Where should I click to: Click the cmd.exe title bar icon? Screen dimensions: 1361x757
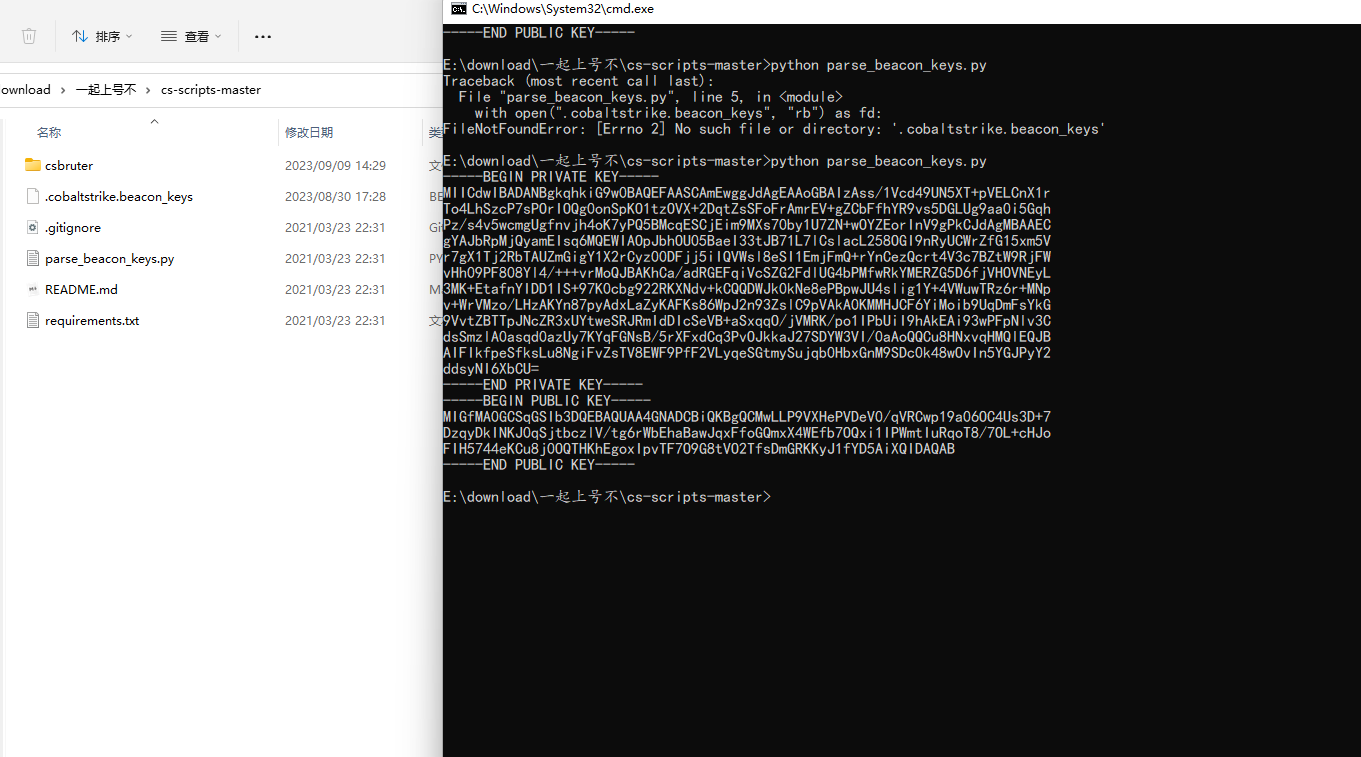coord(458,9)
